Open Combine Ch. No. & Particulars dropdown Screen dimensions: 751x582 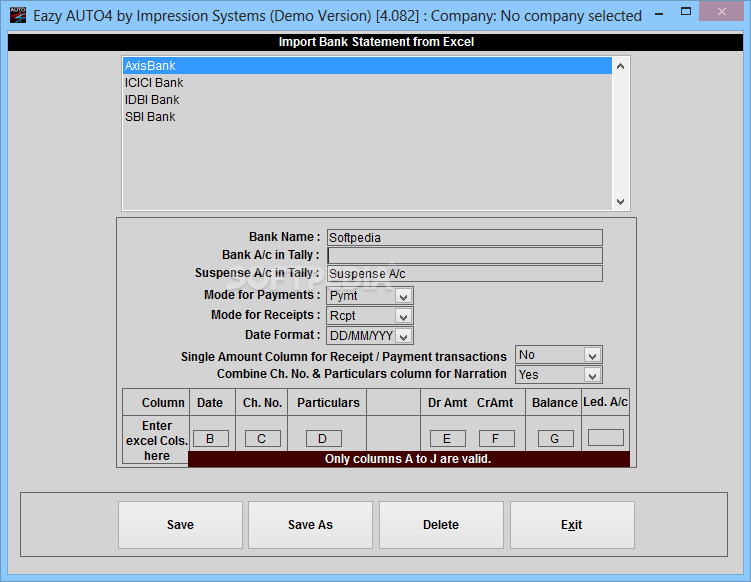click(592, 376)
